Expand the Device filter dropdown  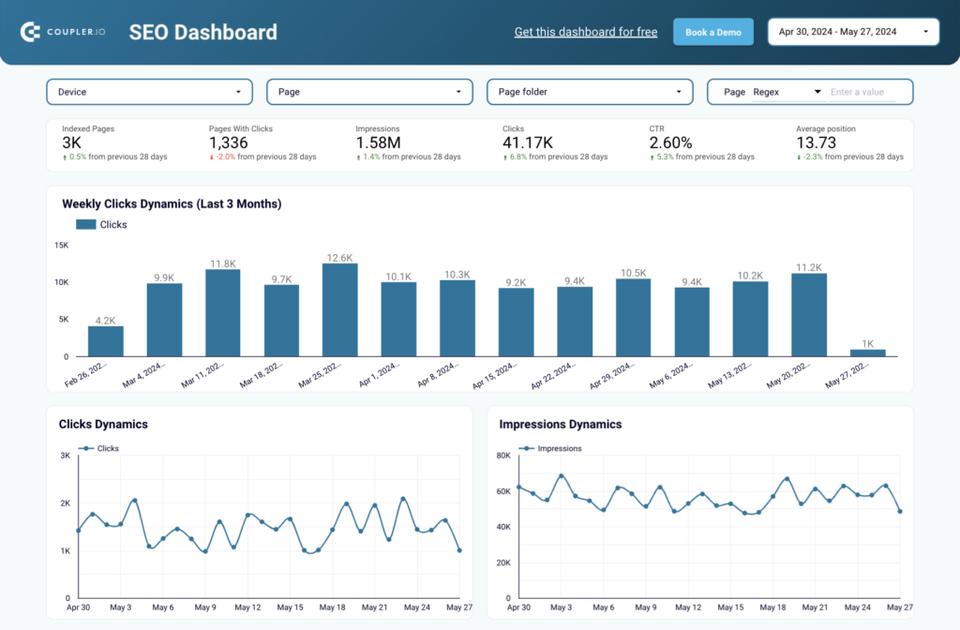[x=149, y=92]
